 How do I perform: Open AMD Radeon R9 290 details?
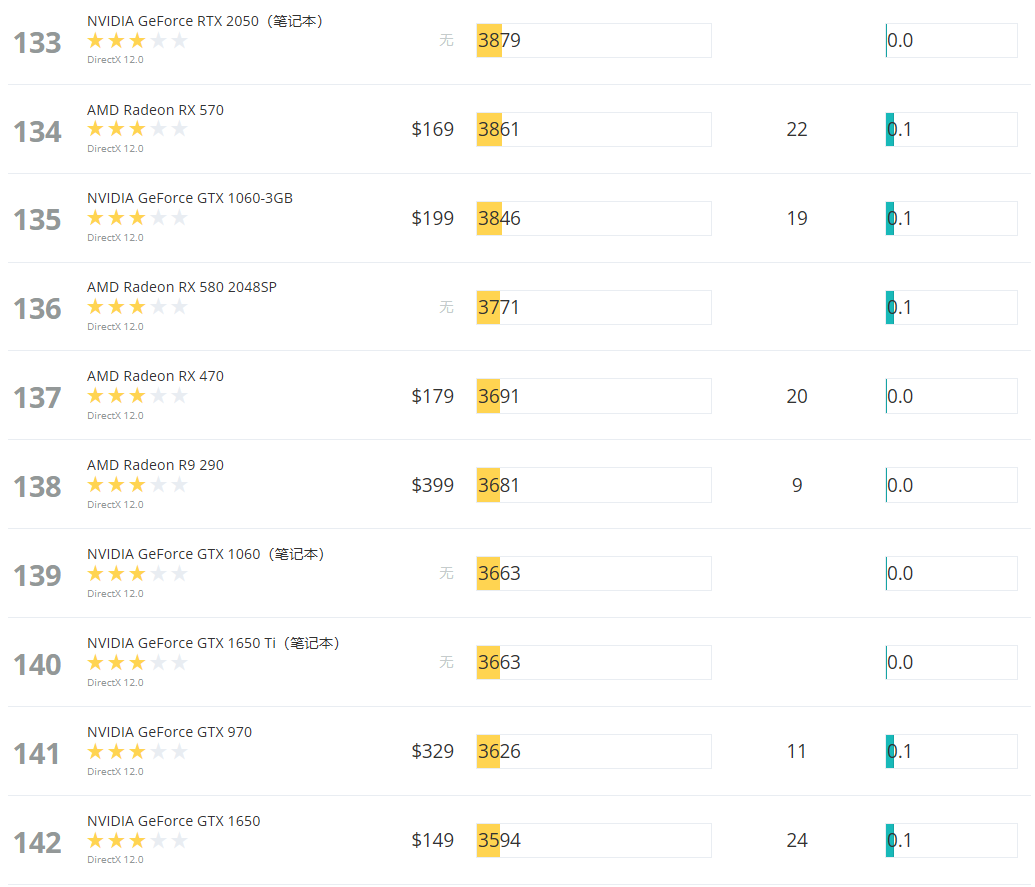click(155, 465)
